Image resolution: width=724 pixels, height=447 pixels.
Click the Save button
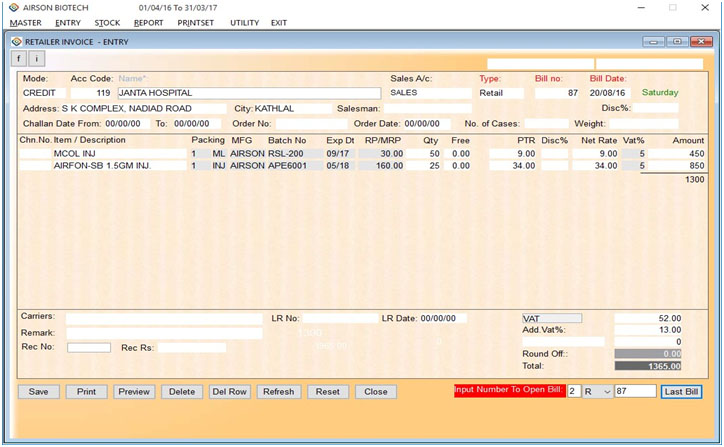38,392
